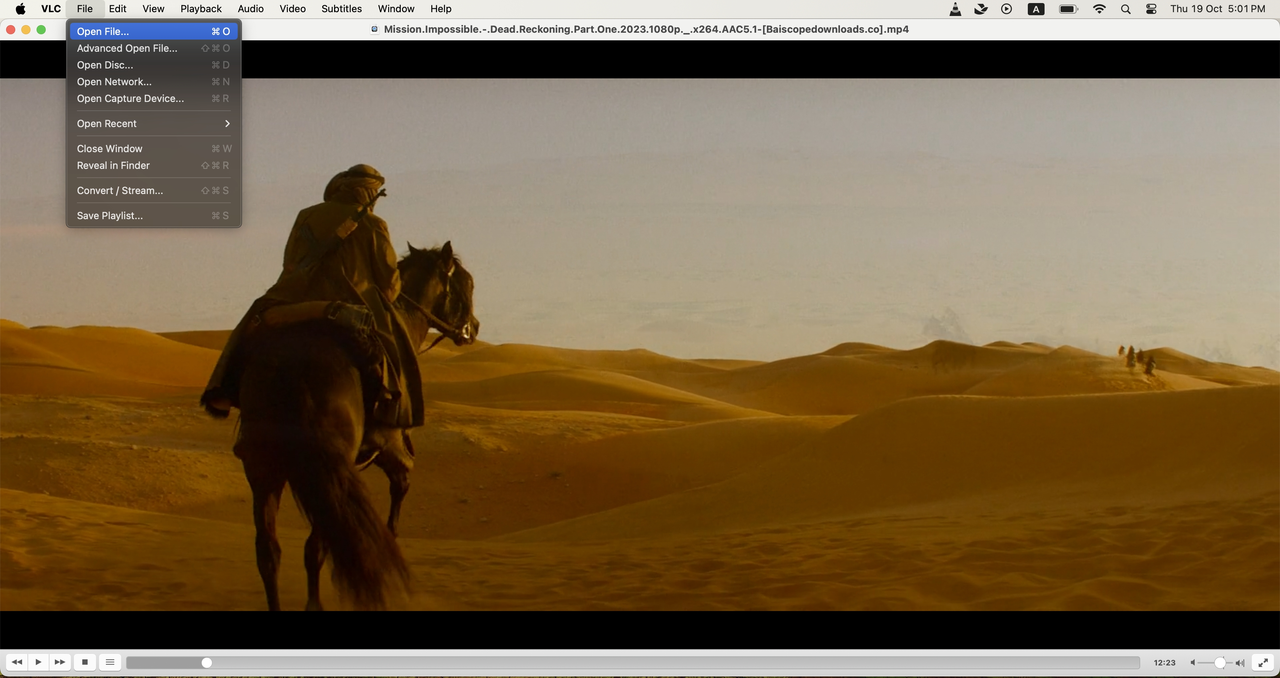Viewport: 1280px width, 678px height.
Task: Open the Subtitles menu
Action: [342, 9]
